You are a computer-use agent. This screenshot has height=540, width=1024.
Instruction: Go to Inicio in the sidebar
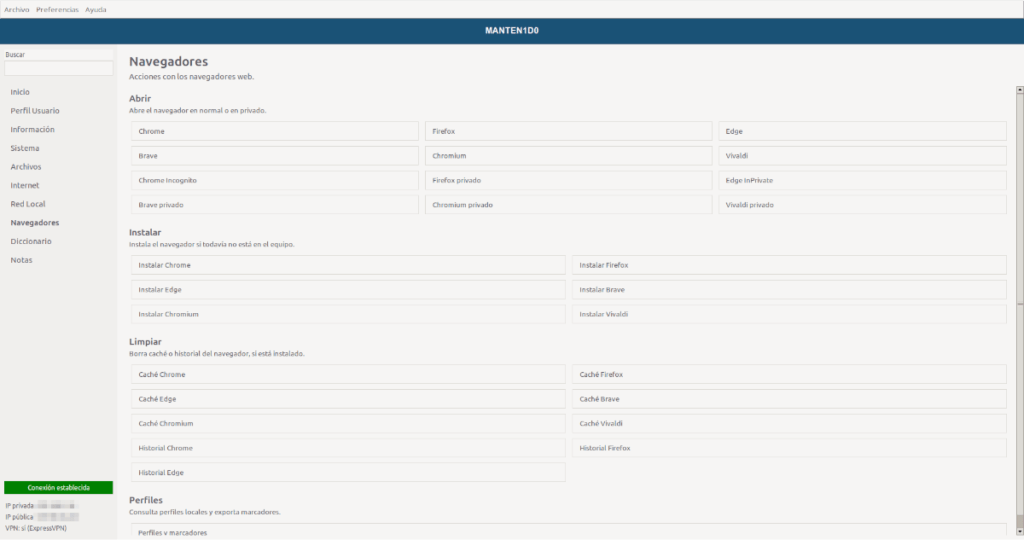[20, 92]
